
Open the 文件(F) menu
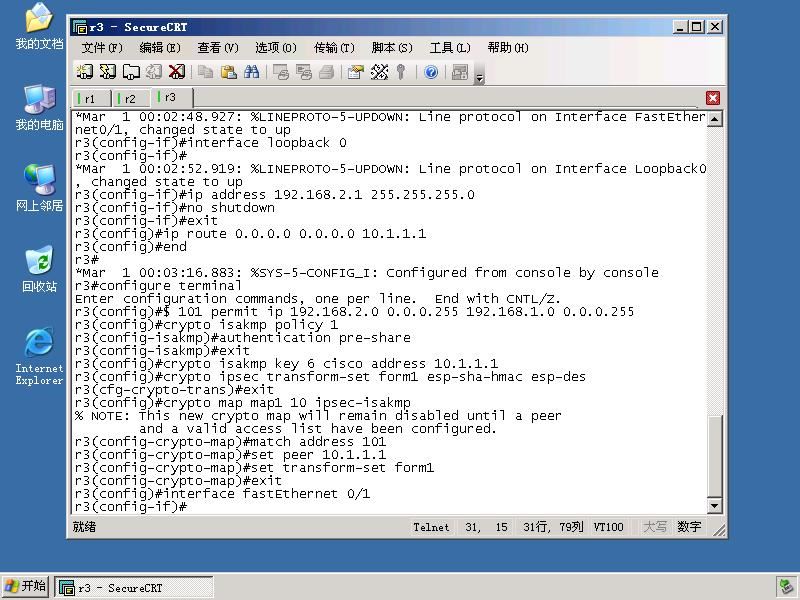(102, 48)
